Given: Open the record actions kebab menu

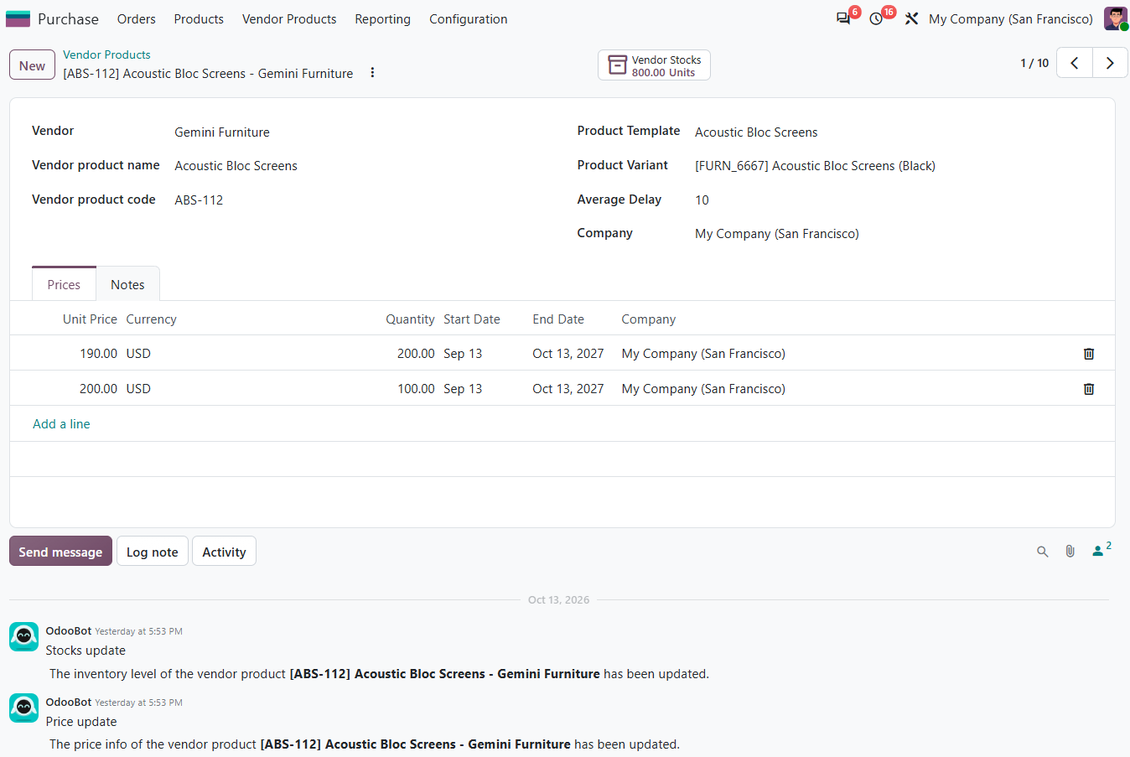Looking at the screenshot, I should (373, 73).
